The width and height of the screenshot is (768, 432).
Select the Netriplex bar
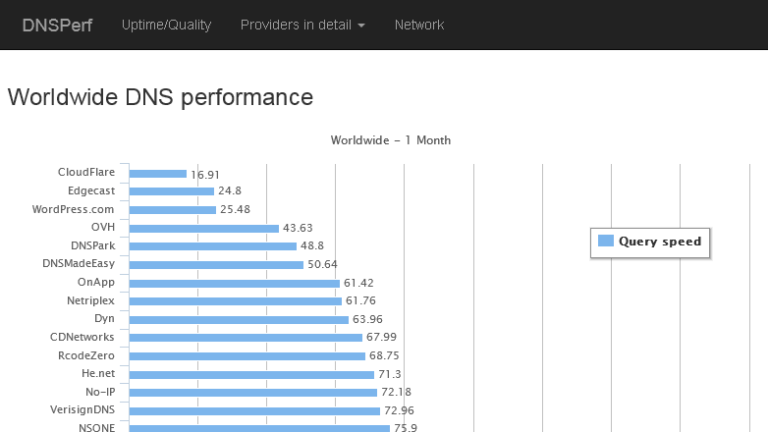(235, 301)
